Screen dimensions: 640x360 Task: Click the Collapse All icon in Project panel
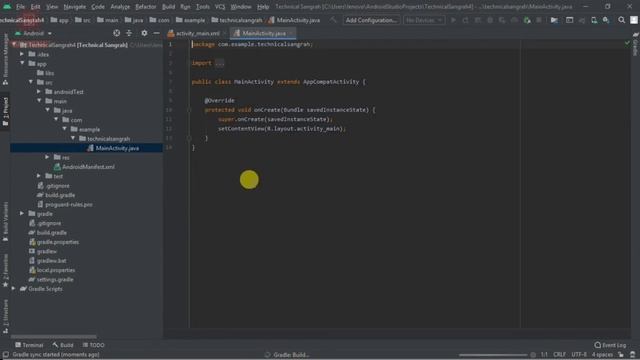[x=129, y=33]
